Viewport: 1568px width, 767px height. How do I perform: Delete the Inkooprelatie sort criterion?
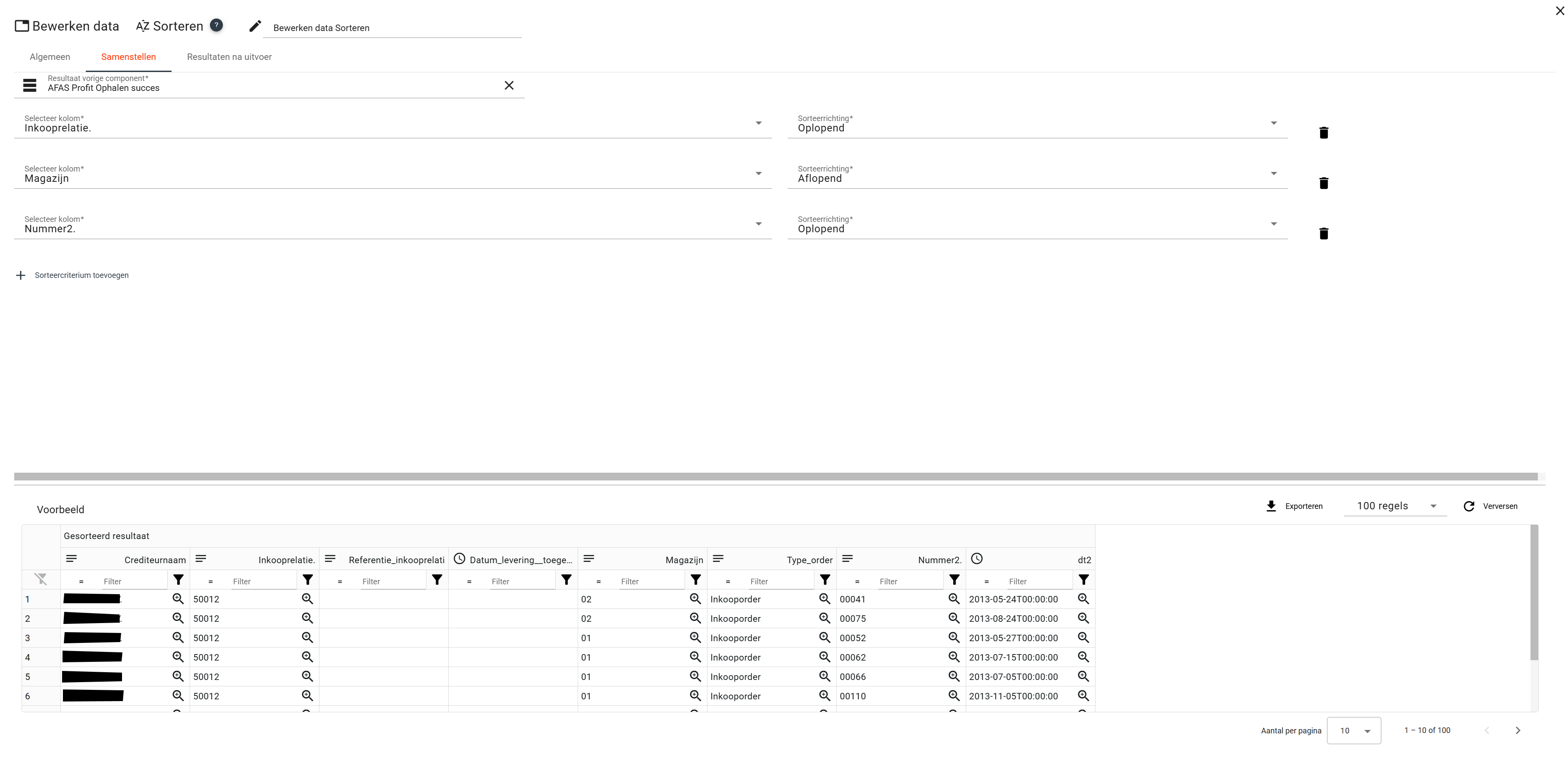[x=1323, y=133]
